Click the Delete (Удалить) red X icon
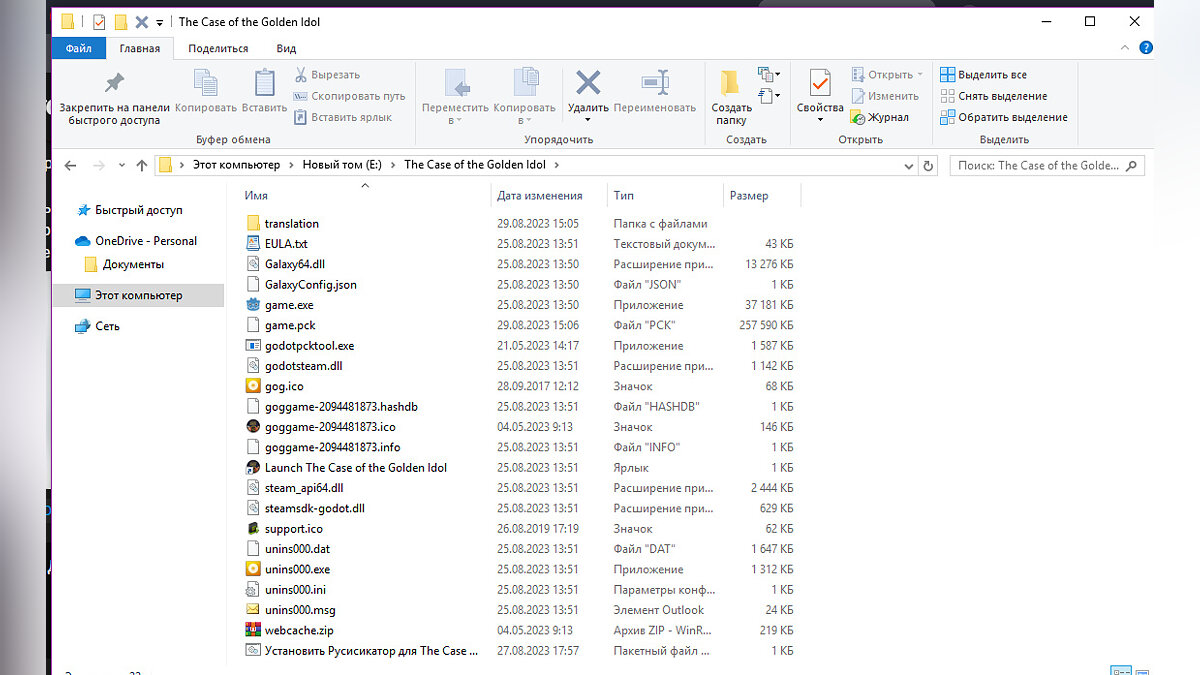The height and width of the screenshot is (675, 1200). 588,83
